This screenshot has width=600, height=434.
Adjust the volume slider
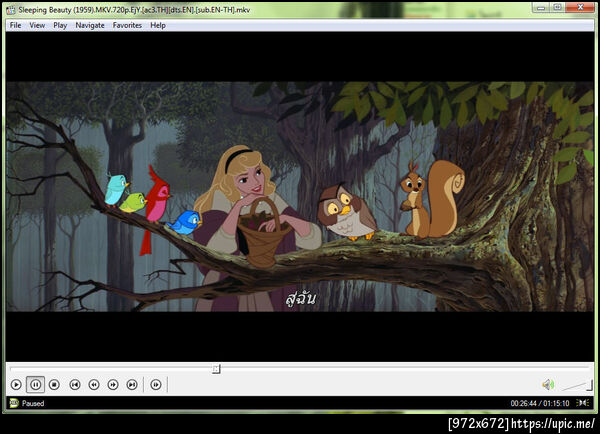click(577, 385)
